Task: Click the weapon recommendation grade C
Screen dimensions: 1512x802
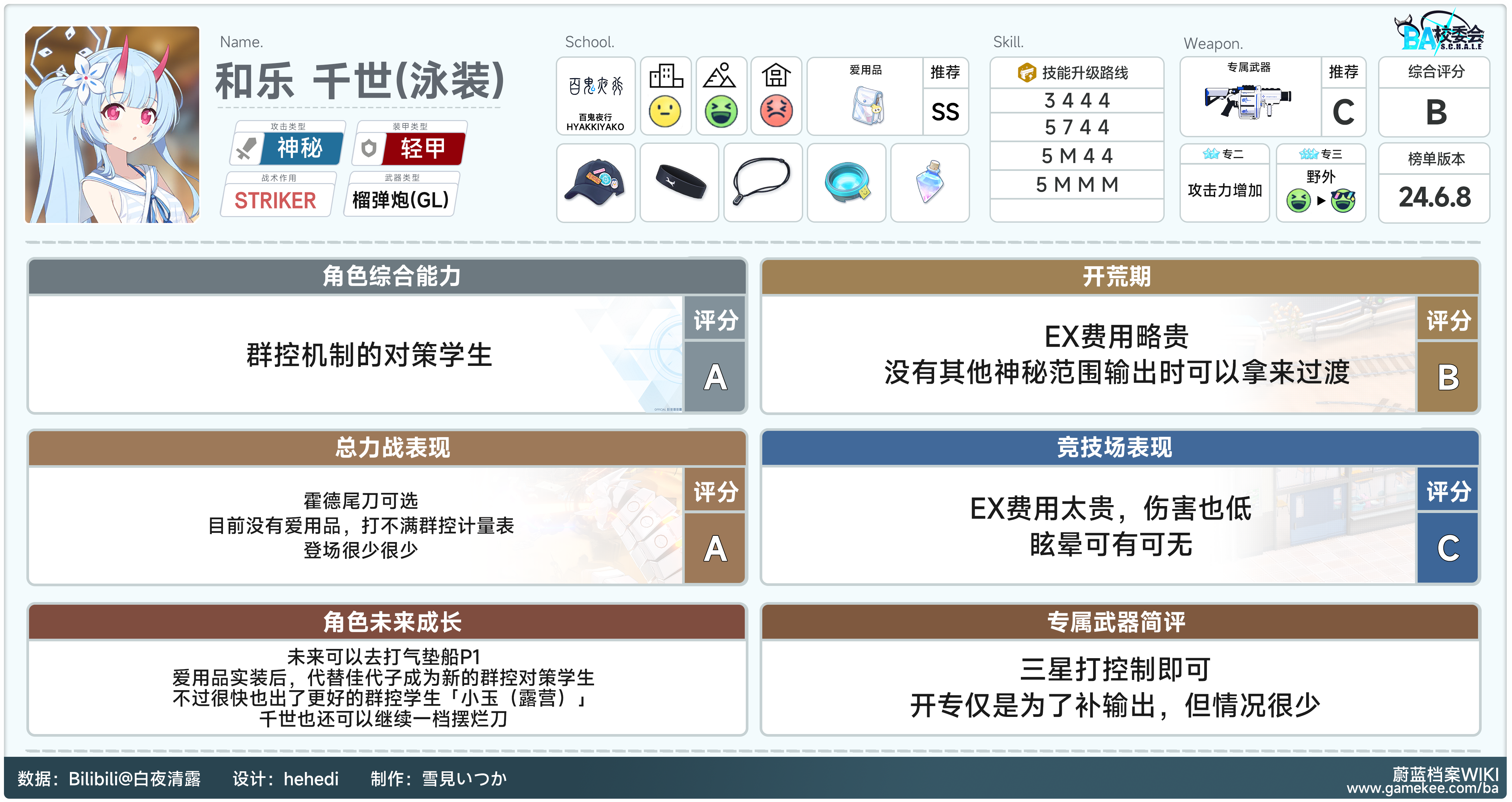Action: pyautogui.click(x=1343, y=112)
